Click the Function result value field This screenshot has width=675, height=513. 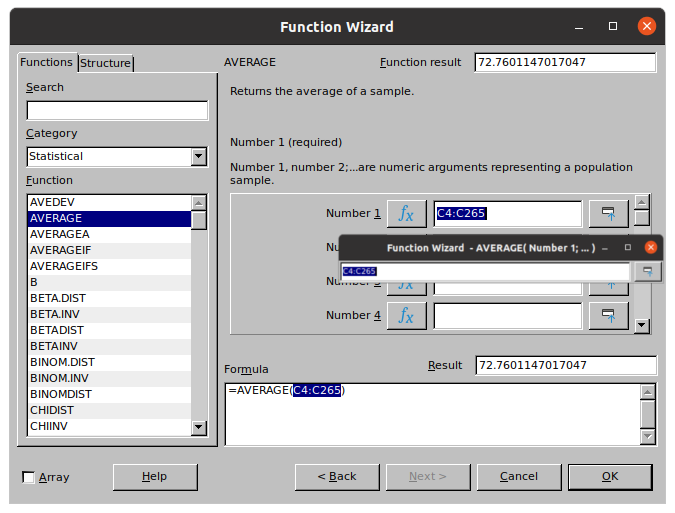(x=565, y=62)
